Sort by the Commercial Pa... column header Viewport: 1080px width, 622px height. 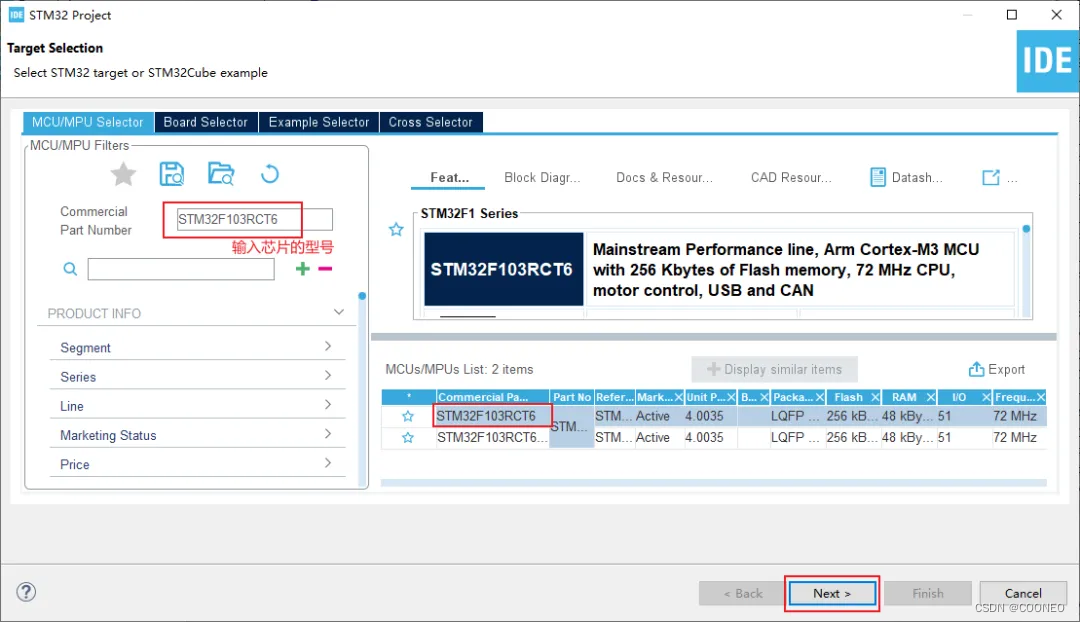[492, 397]
